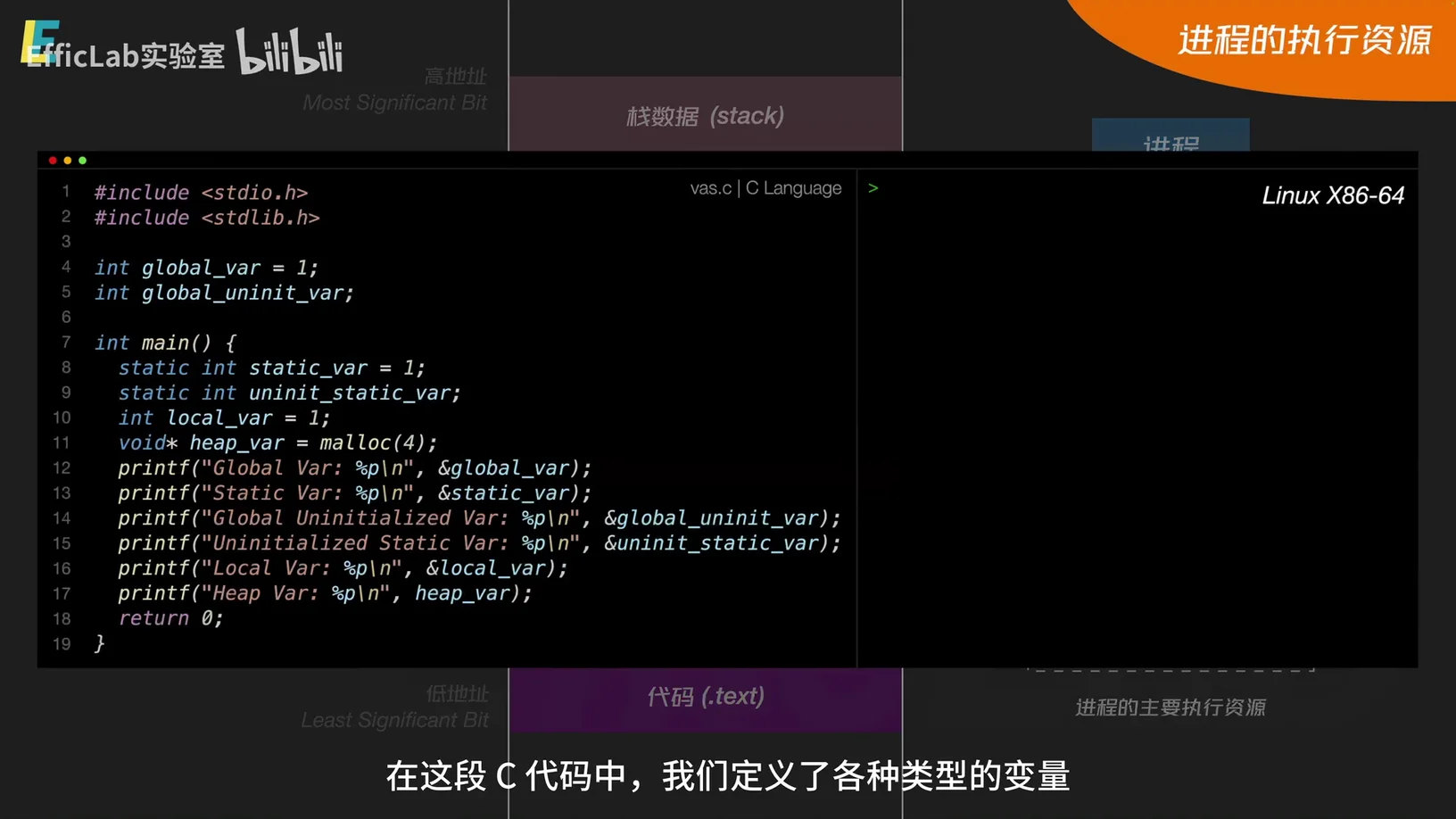Click line number 7 in the gutter
The width and height of the screenshot is (1456, 819).
(66, 343)
